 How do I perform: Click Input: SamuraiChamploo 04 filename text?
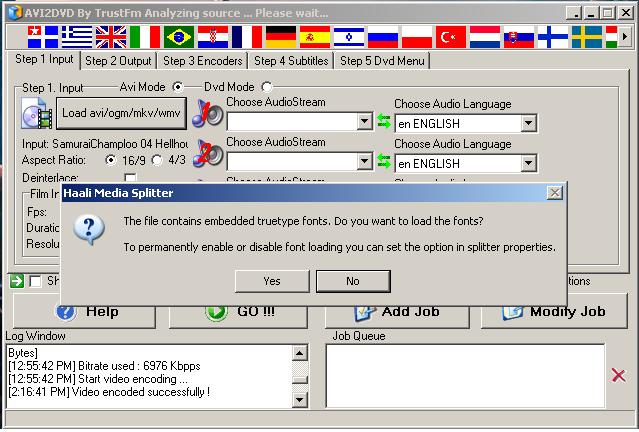point(105,144)
